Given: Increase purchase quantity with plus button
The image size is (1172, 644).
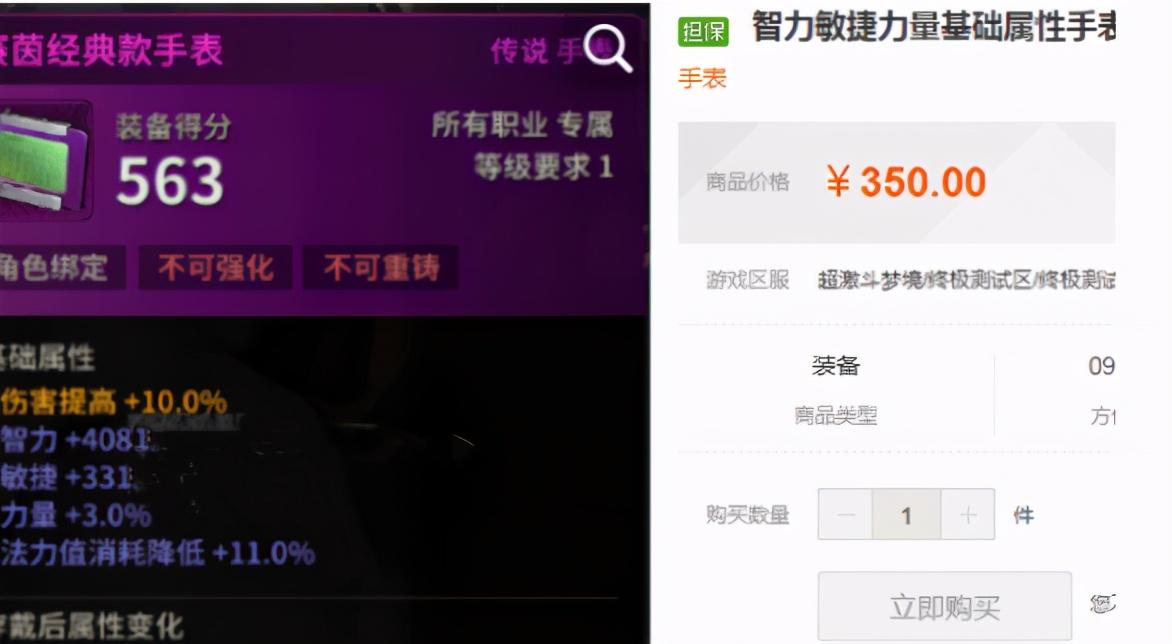Looking at the screenshot, I should coord(968,515).
